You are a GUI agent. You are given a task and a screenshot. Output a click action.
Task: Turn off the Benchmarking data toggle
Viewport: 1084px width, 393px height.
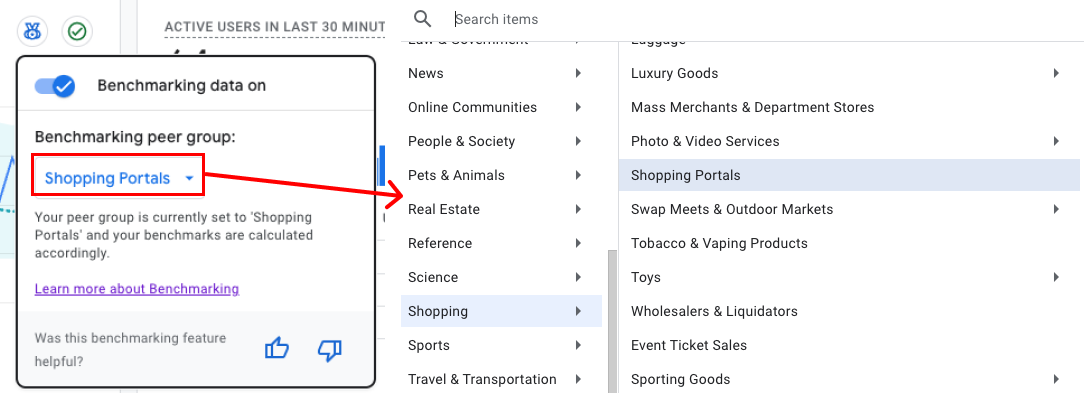click(55, 86)
